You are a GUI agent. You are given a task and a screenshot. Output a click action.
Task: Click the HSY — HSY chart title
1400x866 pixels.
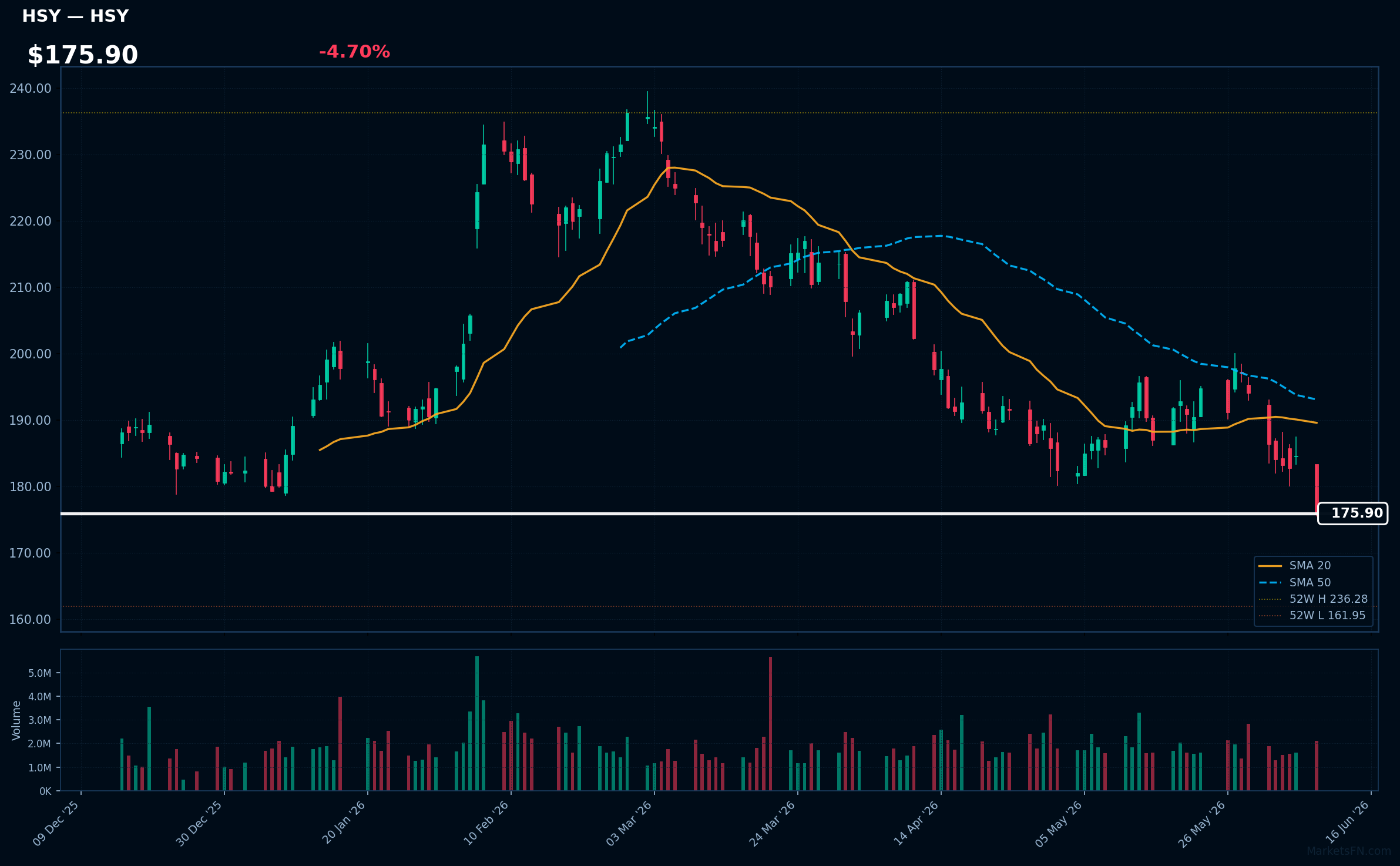click(x=75, y=16)
